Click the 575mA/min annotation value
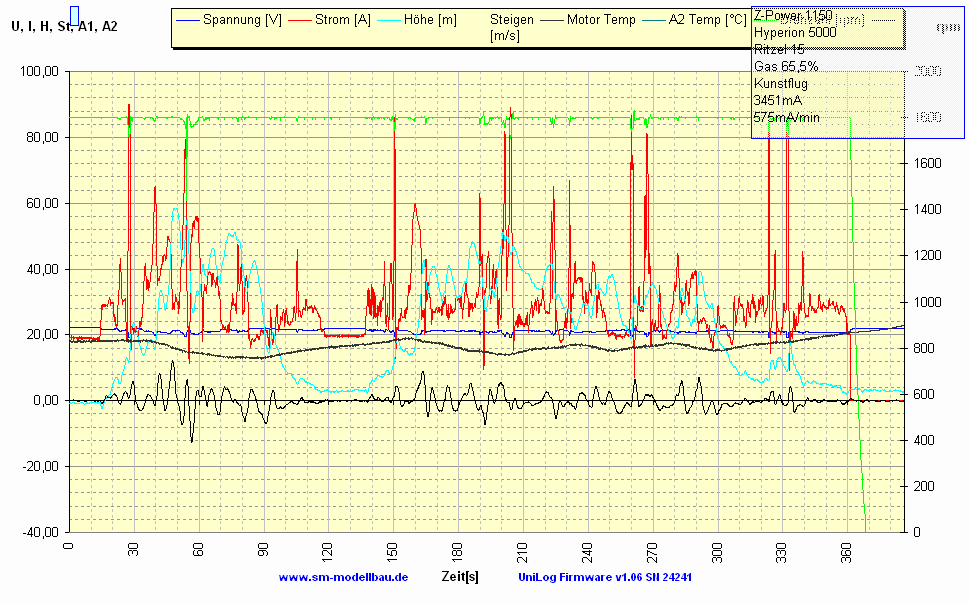 pyautogui.click(x=787, y=118)
